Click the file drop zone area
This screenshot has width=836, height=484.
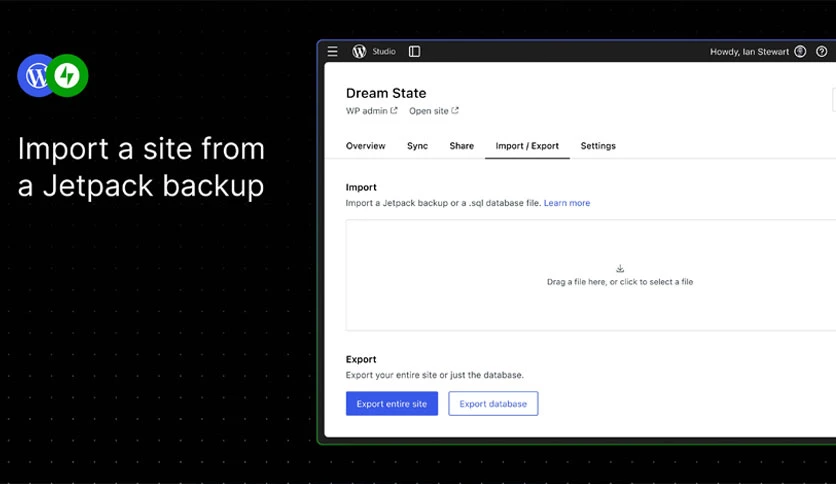[x=591, y=275]
